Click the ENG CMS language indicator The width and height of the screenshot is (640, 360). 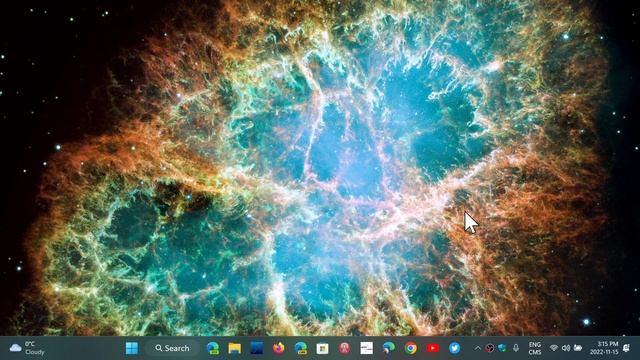tap(535, 348)
